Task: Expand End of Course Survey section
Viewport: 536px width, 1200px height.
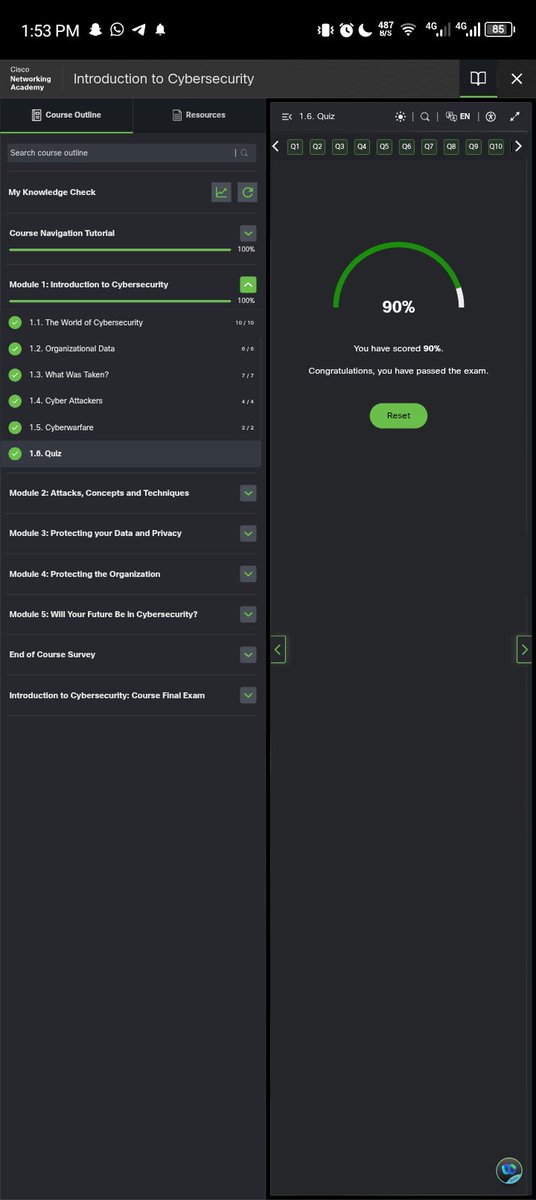Action: pyautogui.click(x=248, y=654)
